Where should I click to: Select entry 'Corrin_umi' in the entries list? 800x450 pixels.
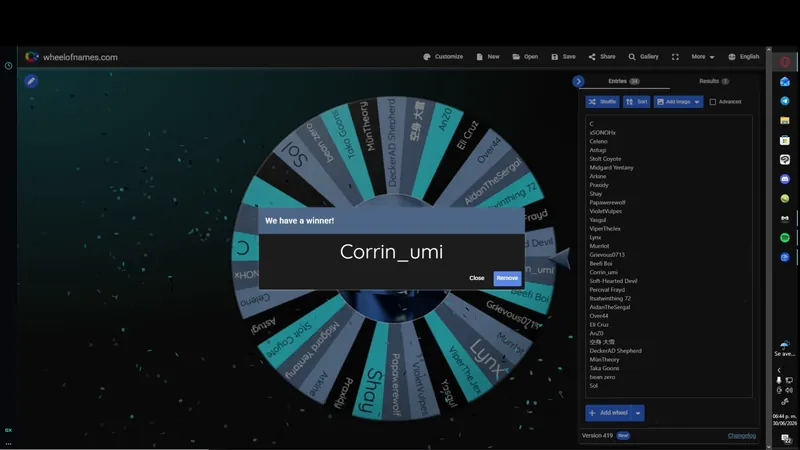point(604,272)
